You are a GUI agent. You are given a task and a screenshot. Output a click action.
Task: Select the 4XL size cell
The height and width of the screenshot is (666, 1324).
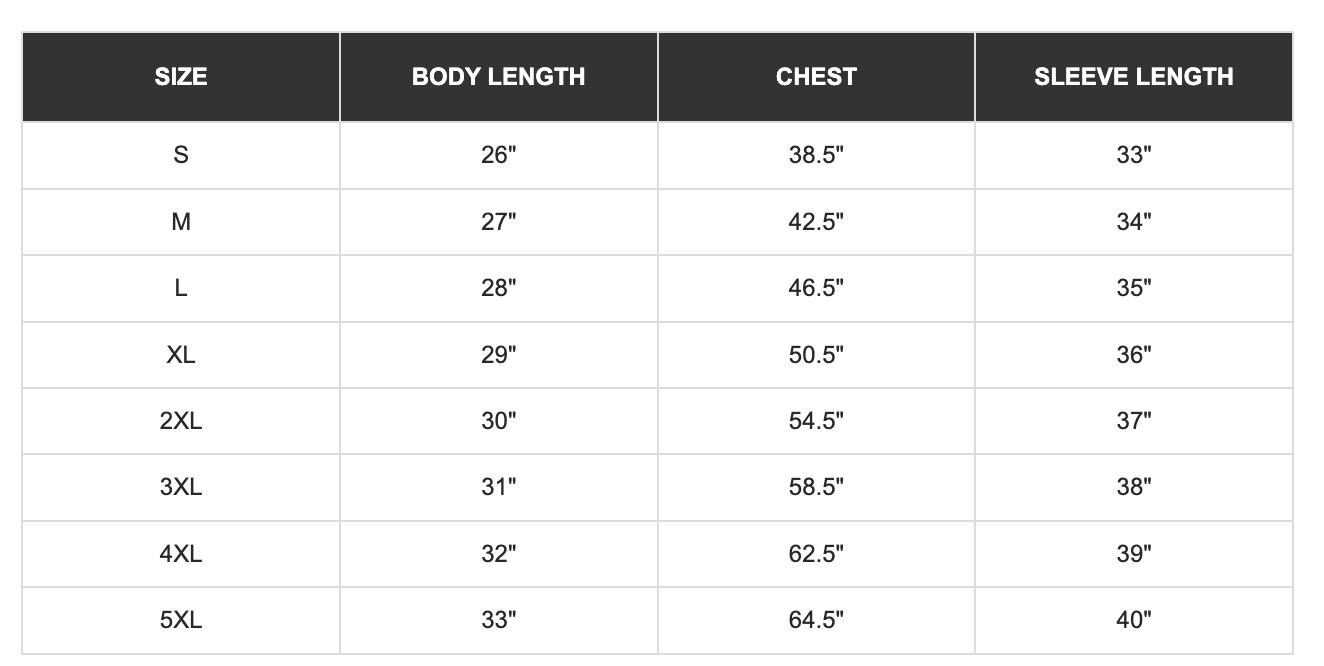click(x=181, y=553)
